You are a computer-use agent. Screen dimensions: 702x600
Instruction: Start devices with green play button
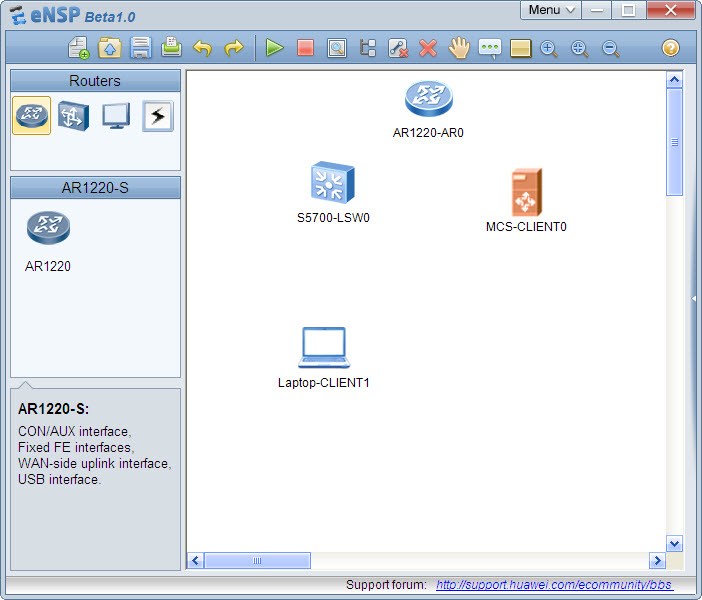tap(274, 48)
